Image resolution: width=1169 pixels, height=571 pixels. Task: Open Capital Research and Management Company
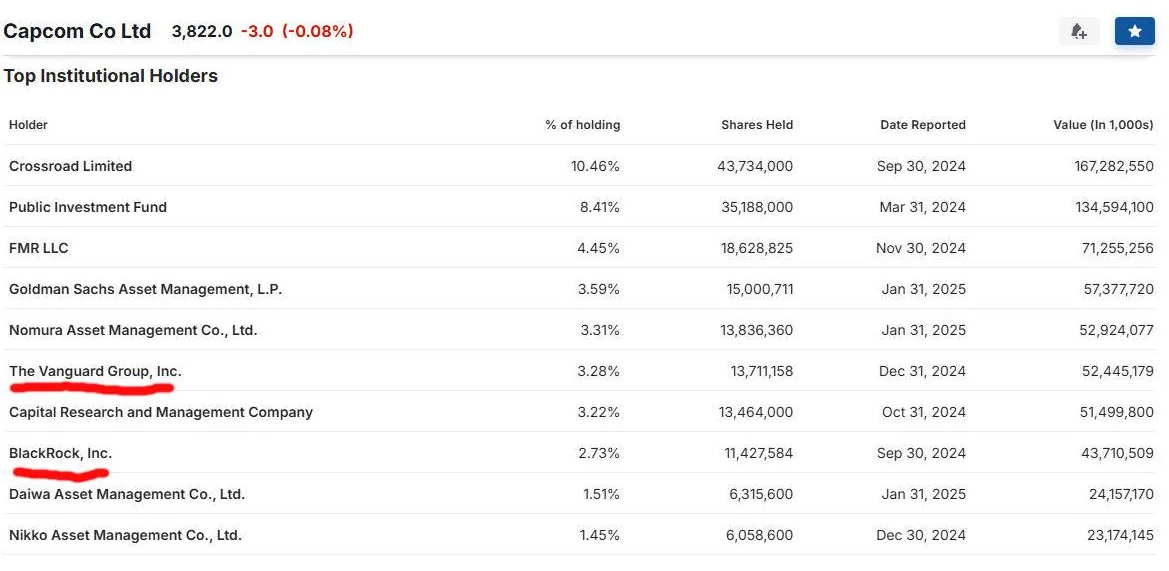(161, 412)
